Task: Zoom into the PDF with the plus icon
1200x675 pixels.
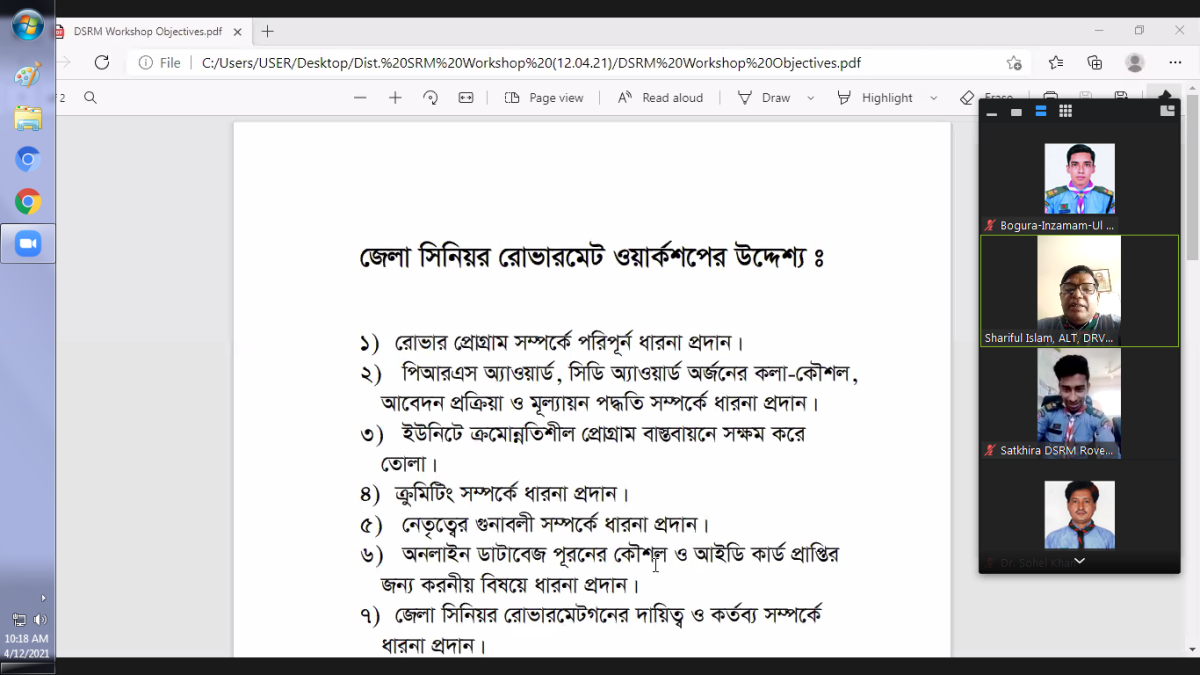Action: [394, 97]
